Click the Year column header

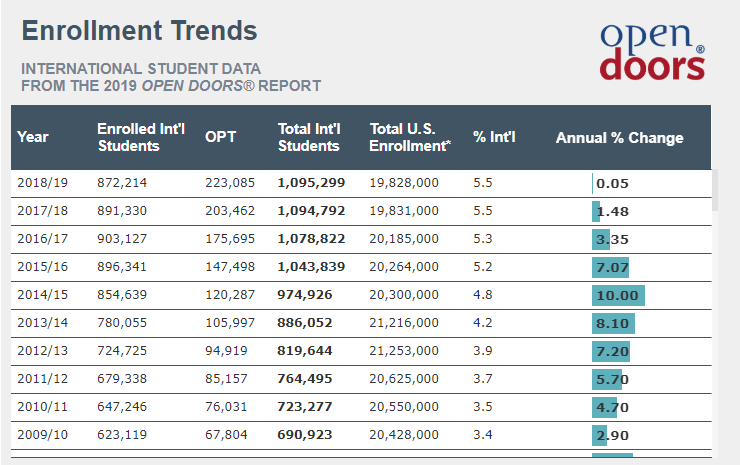(x=33, y=137)
